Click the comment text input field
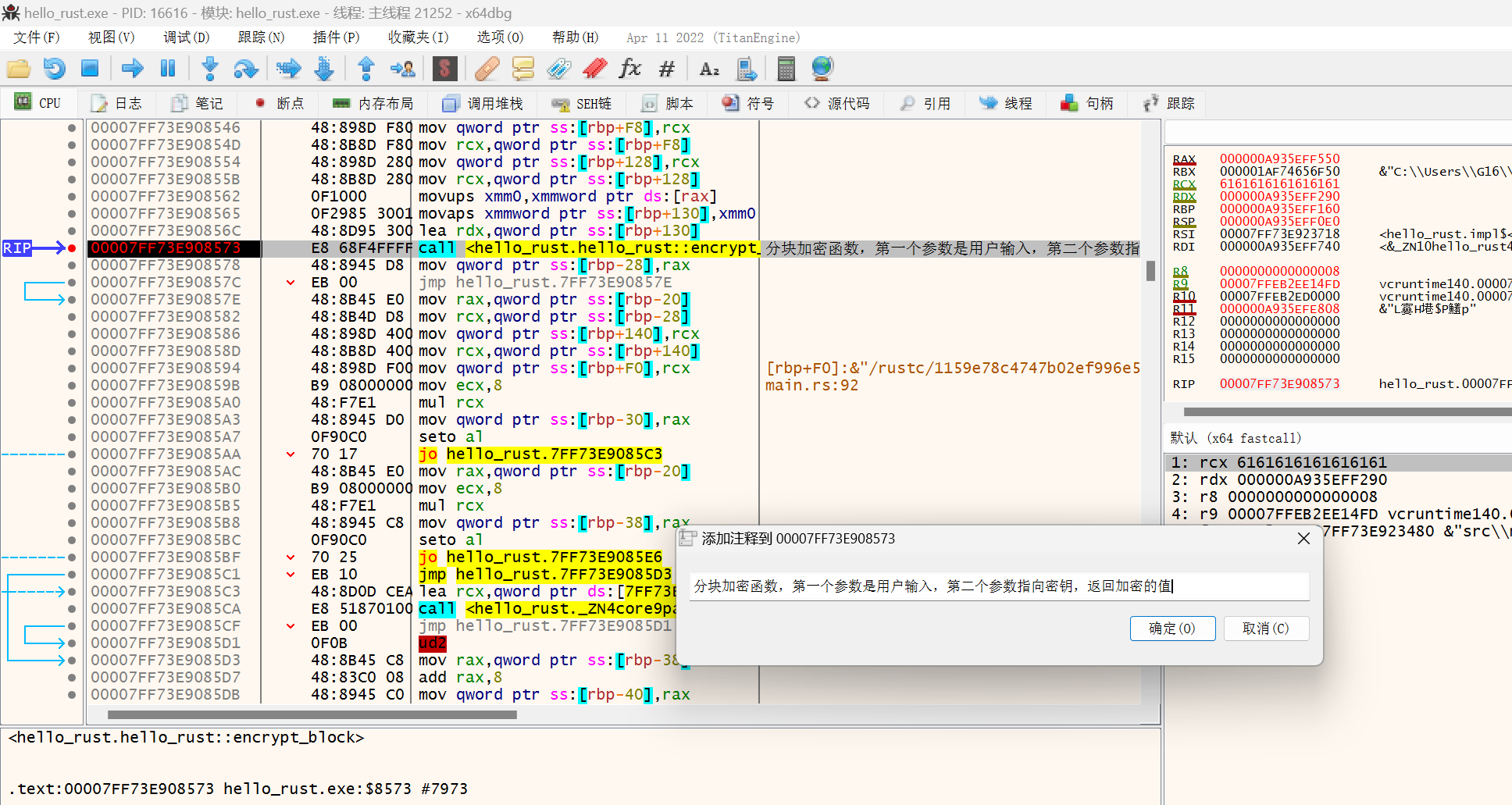The width and height of the screenshot is (1512, 805). (x=1000, y=586)
